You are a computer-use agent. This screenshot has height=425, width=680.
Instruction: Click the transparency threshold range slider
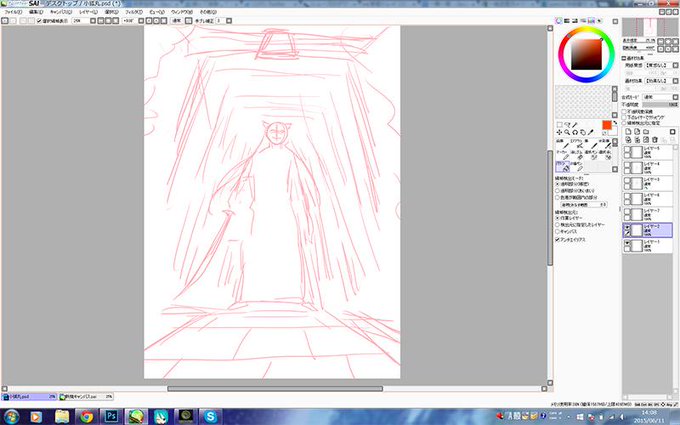point(584,204)
